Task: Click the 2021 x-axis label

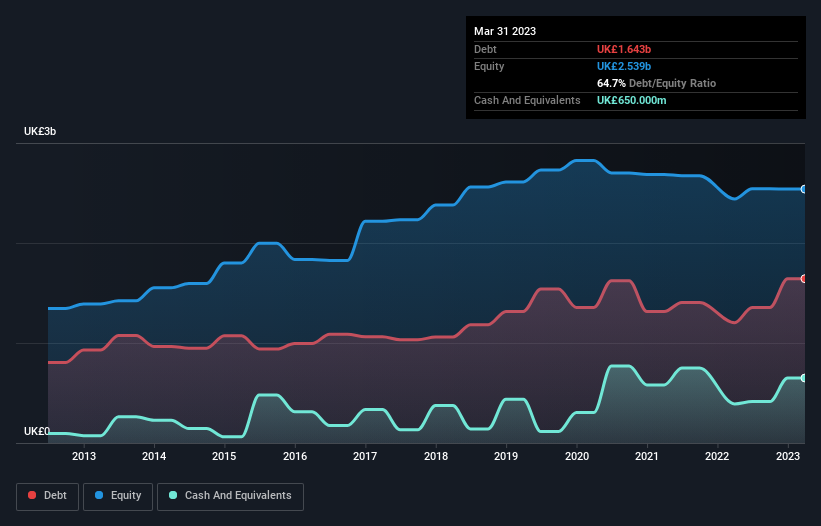Action: 647,456
